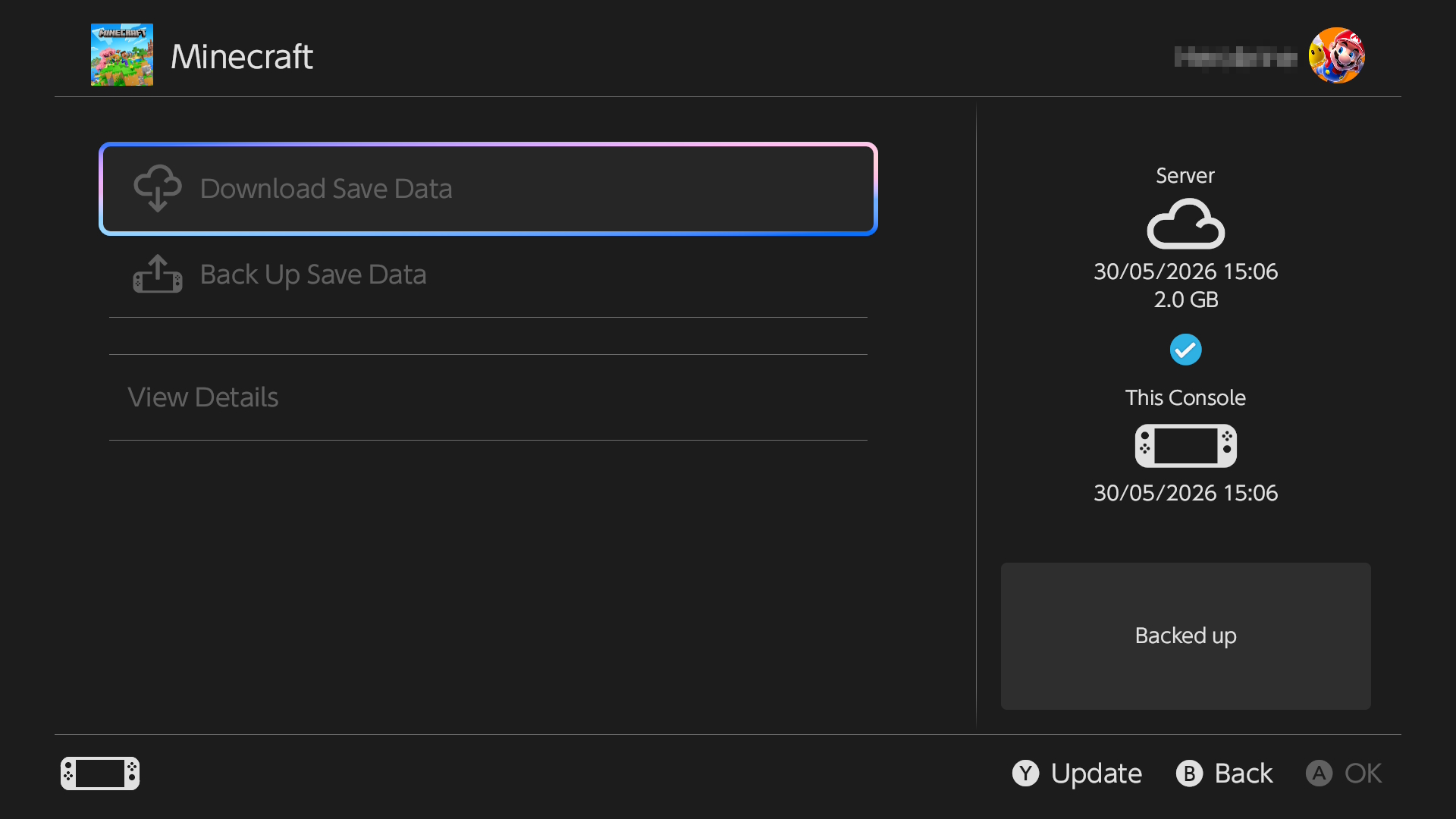Image resolution: width=1456 pixels, height=819 pixels.
Task: Click the A button icon
Action: (x=1319, y=773)
